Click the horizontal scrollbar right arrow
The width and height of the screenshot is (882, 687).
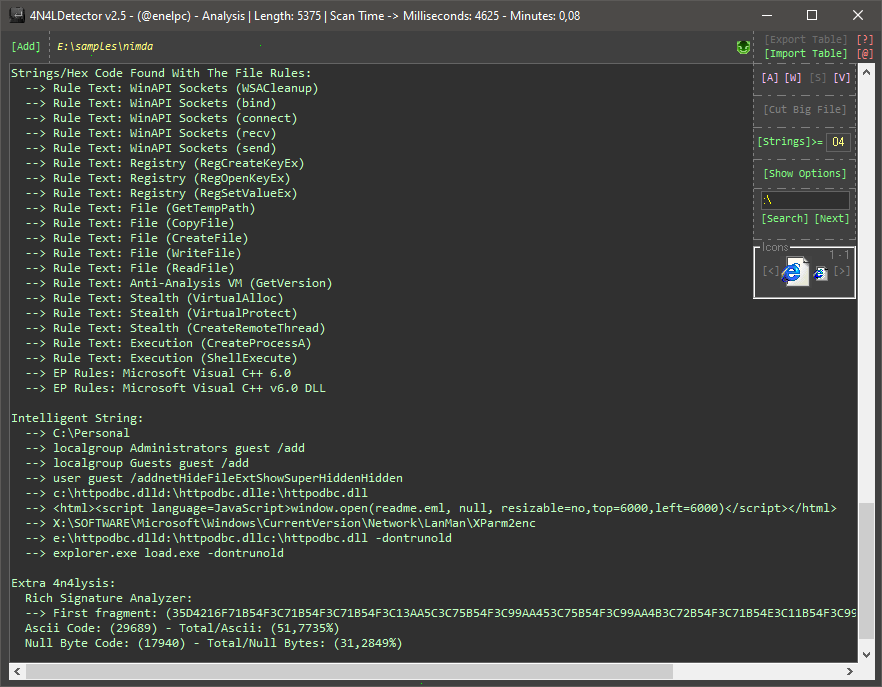(x=850, y=671)
